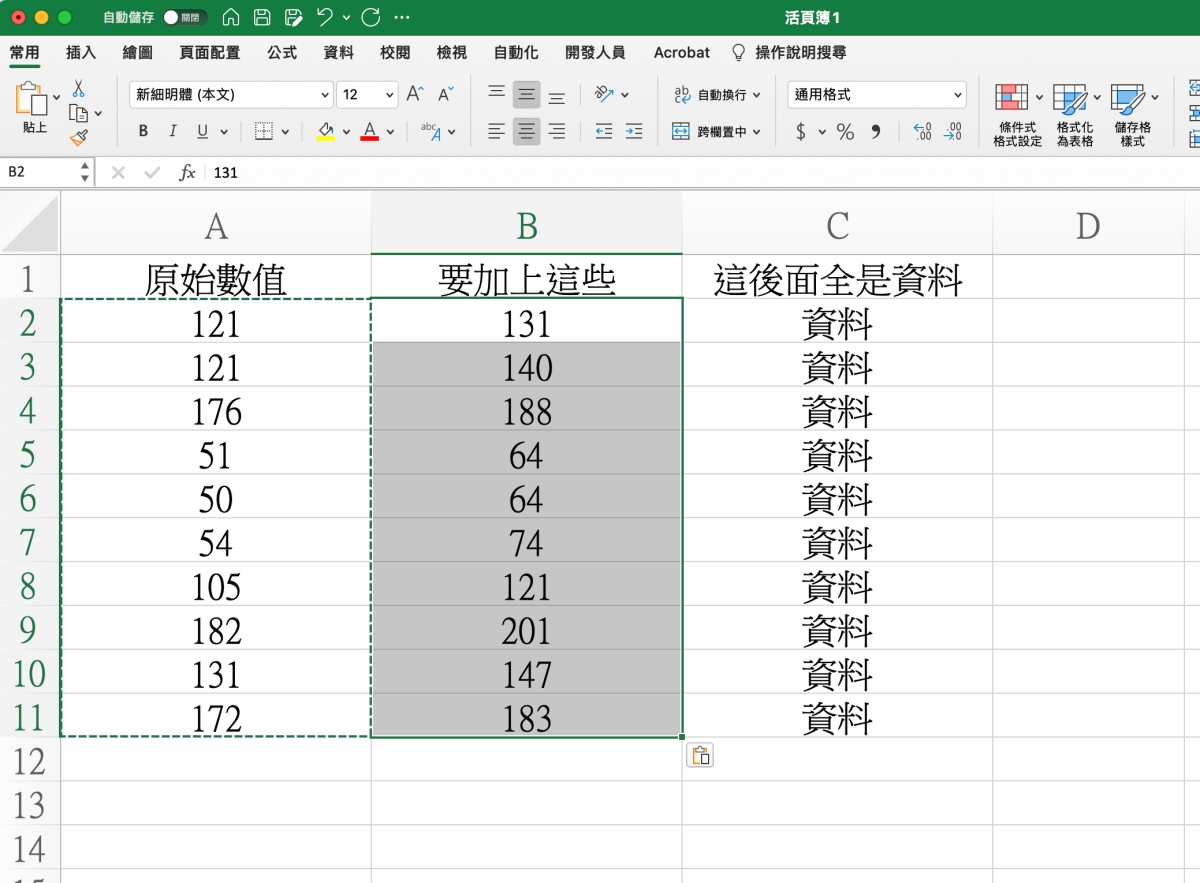Screen dimensions: 1200x883
Task: Click Decrease Decimal icon
Action: pos(952,131)
